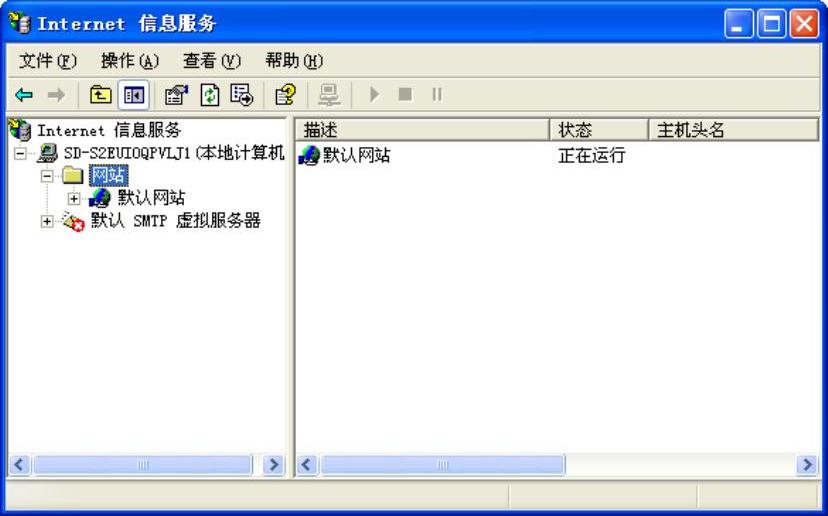Click the left pane scroll right arrow
This screenshot has height=516, width=828.
274,465
